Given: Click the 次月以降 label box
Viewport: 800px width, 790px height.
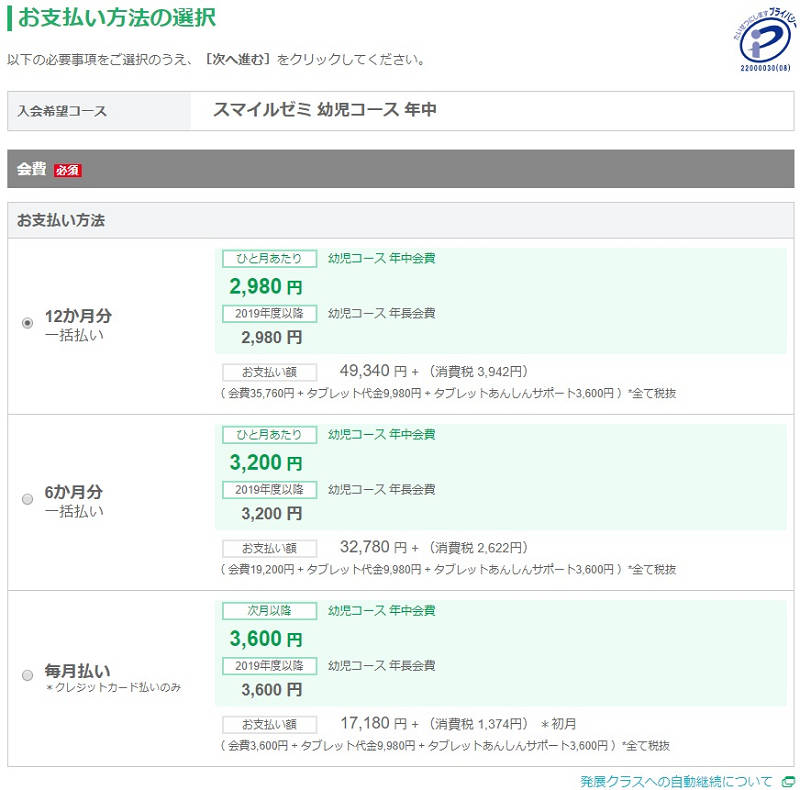Looking at the screenshot, I should click(x=269, y=611).
